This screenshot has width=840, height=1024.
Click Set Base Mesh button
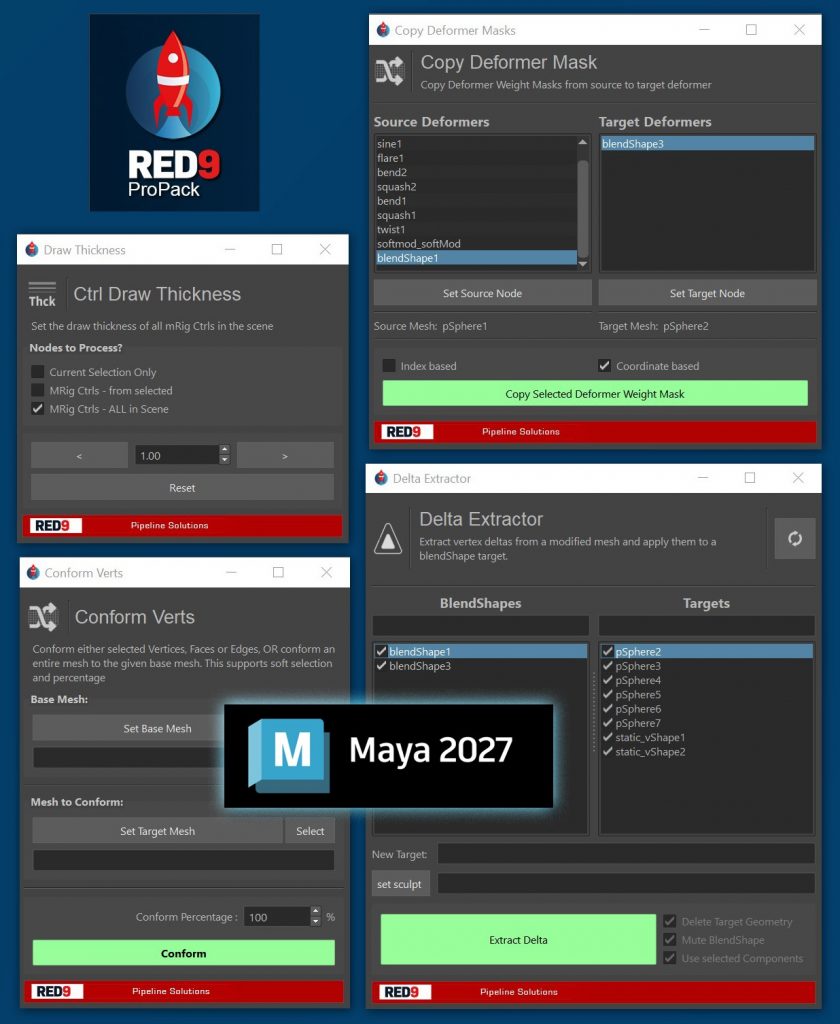point(157,728)
